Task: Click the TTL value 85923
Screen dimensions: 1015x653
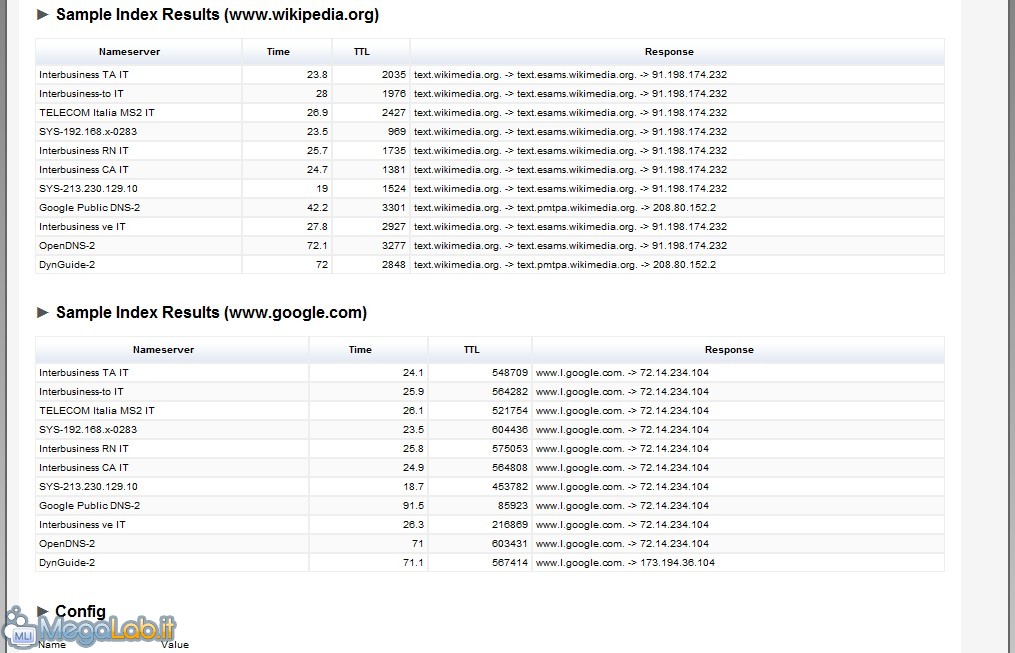Action: [513, 505]
